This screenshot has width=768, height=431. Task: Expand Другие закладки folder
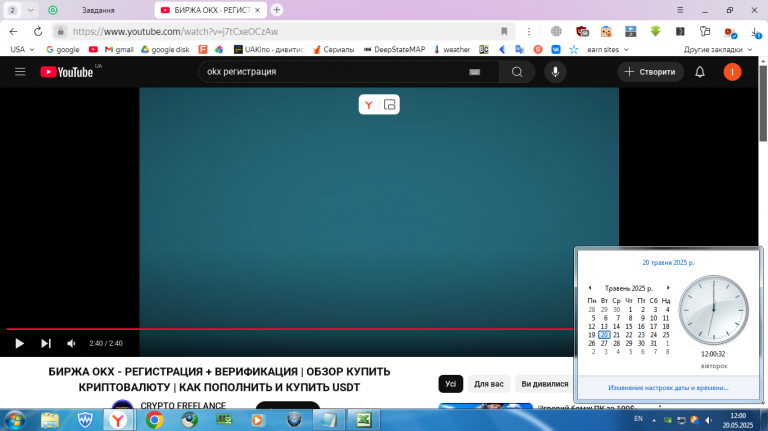718,49
